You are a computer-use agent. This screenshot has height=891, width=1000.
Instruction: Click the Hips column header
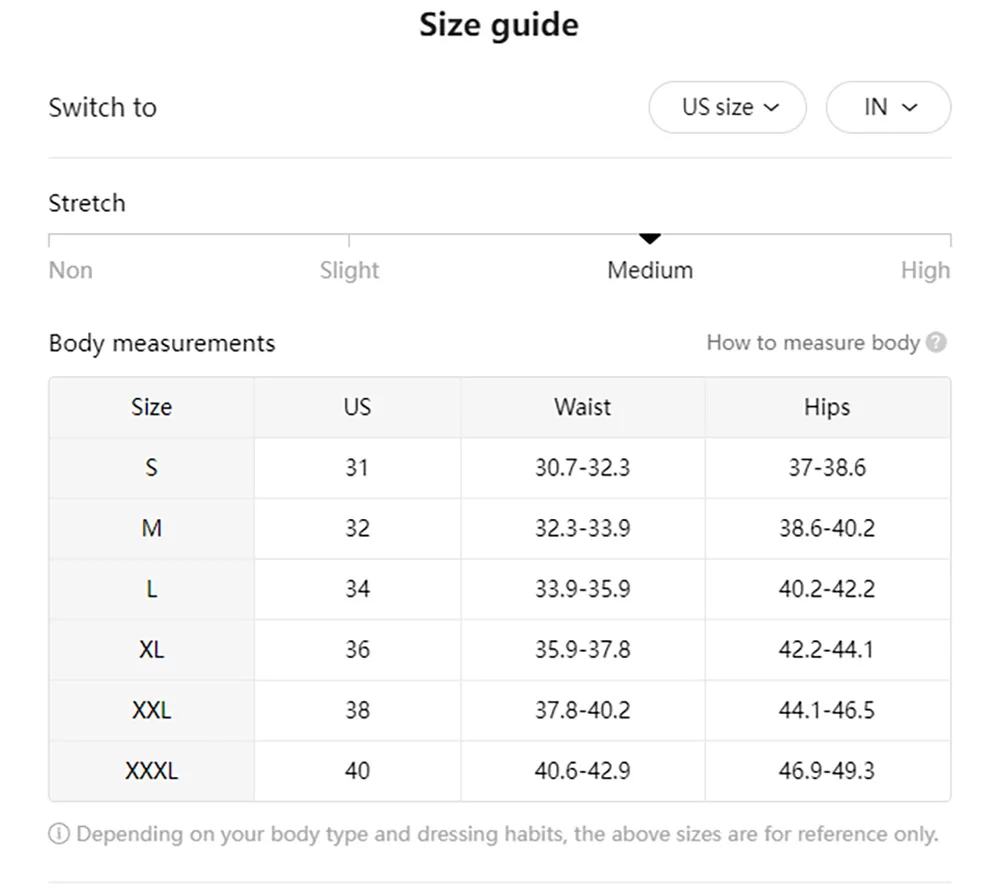(827, 407)
